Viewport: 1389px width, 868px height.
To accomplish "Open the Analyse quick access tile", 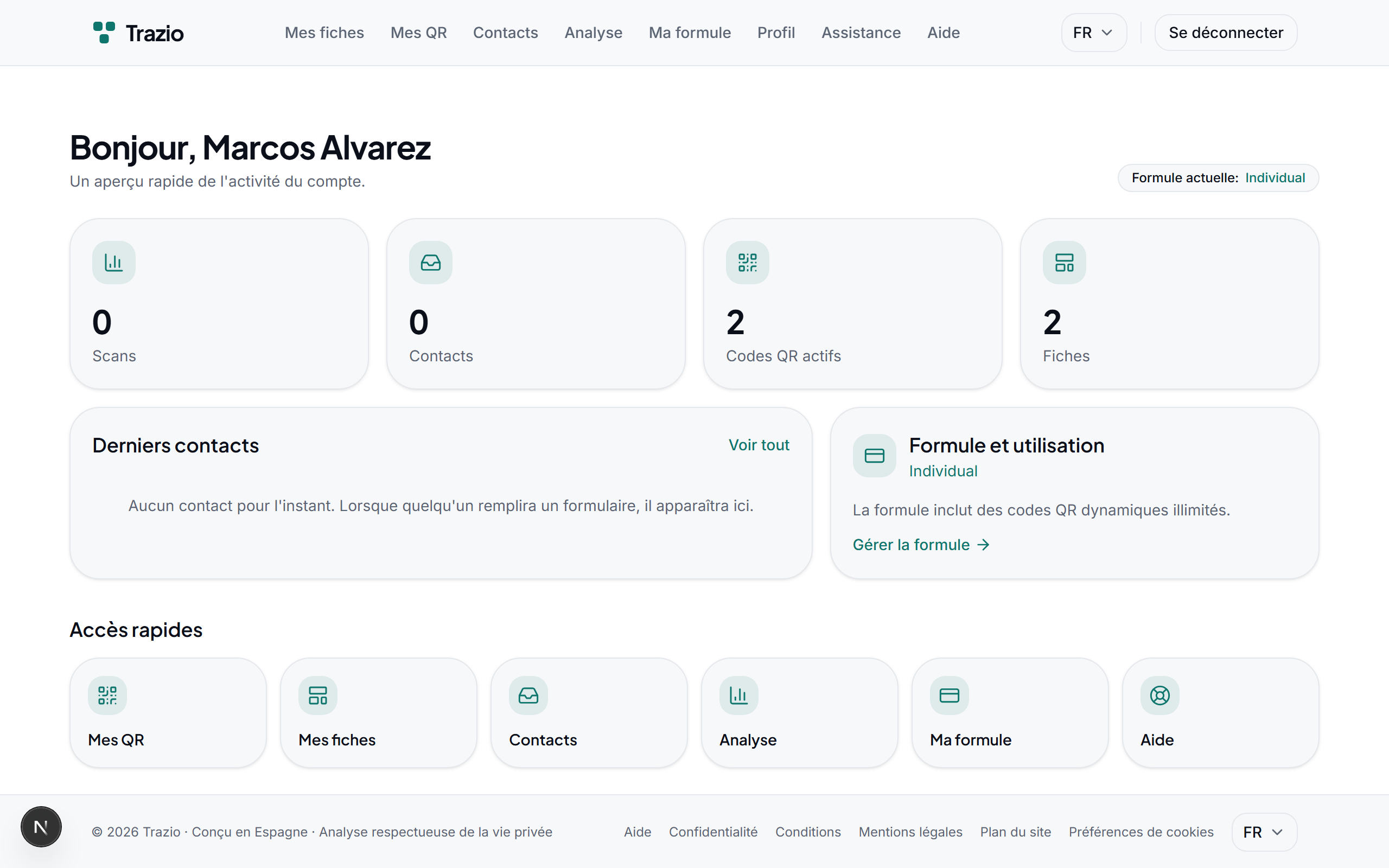I will (x=800, y=712).
